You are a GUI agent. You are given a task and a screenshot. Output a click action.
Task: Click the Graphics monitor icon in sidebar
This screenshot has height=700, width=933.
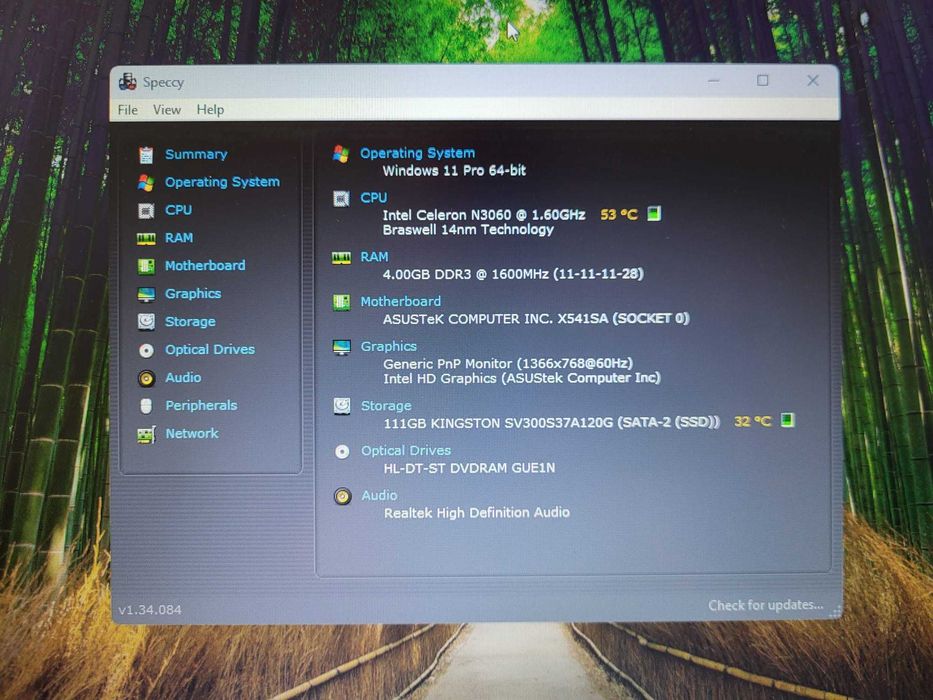(x=146, y=294)
